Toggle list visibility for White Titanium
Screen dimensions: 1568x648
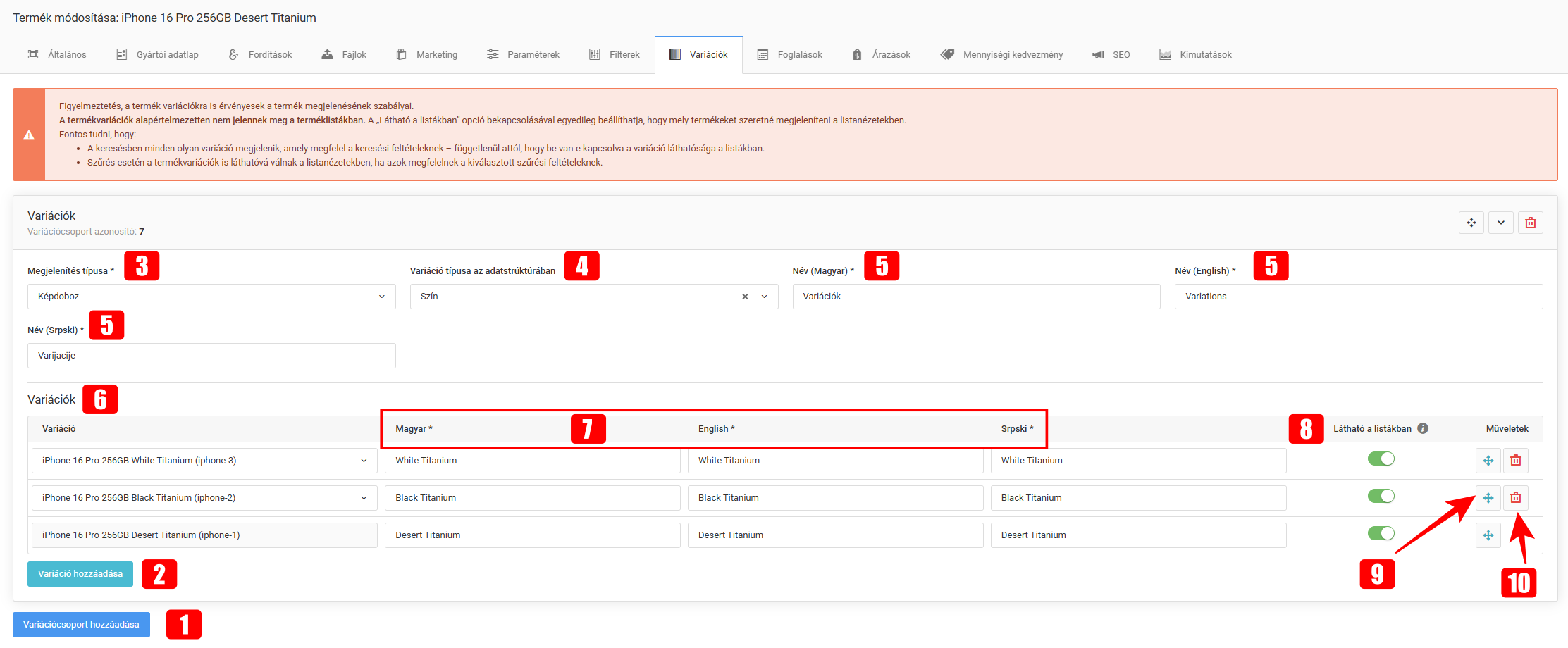1381,459
